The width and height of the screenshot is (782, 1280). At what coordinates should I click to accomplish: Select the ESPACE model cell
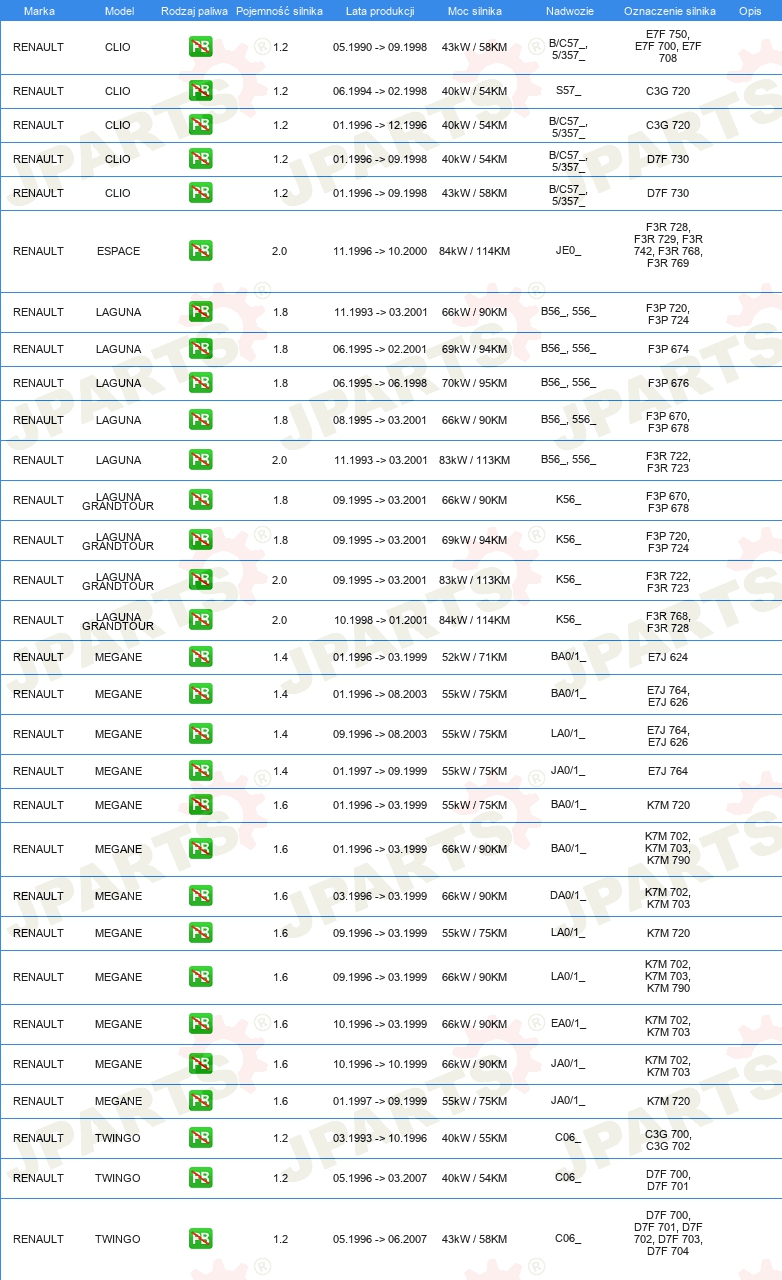tap(118, 251)
